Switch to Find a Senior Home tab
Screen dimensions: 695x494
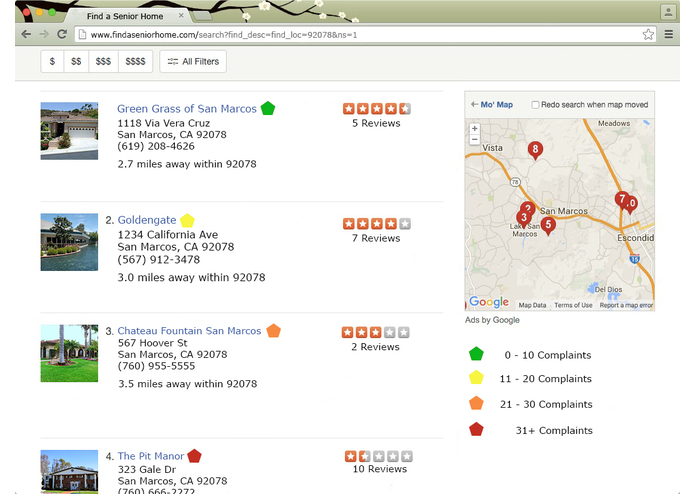(x=125, y=16)
